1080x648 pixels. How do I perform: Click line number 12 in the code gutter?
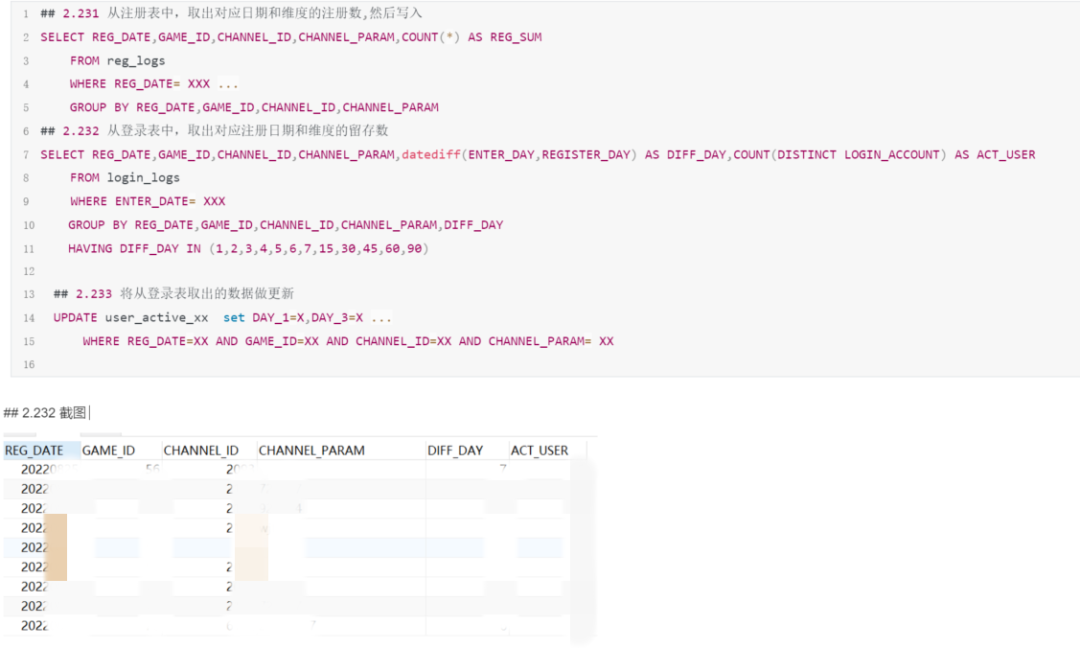pos(28,271)
